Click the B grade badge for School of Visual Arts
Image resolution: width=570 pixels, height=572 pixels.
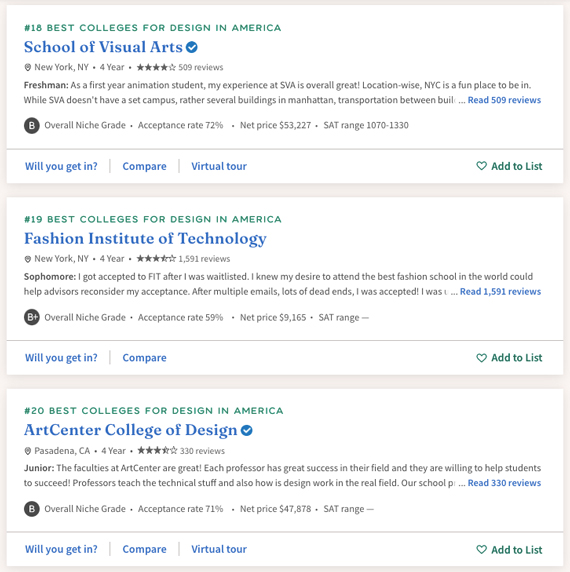click(x=32, y=125)
